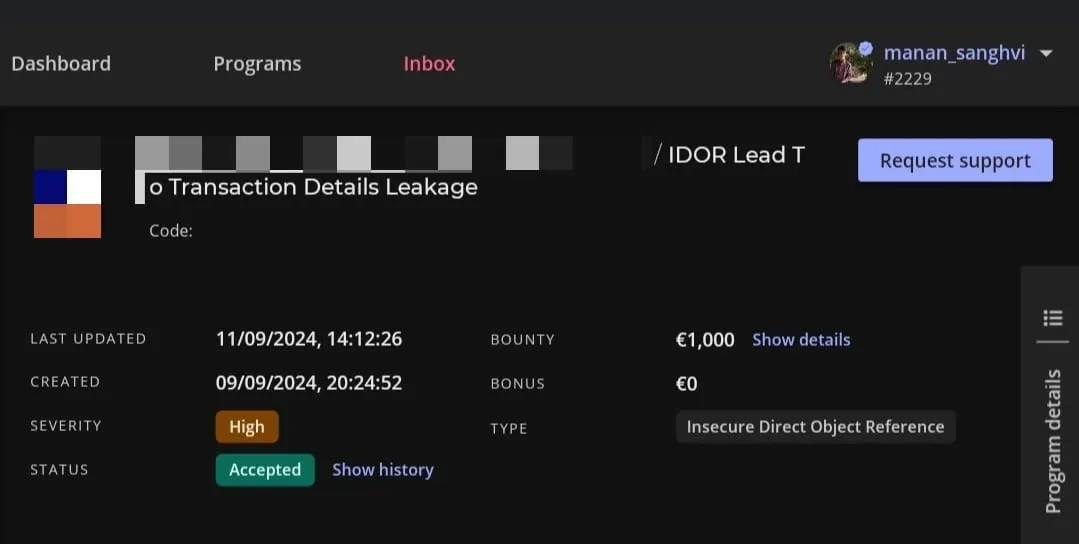Click the user profile avatar picture
Image resolution: width=1079 pixels, height=544 pixels.
click(x=850, y=64)
